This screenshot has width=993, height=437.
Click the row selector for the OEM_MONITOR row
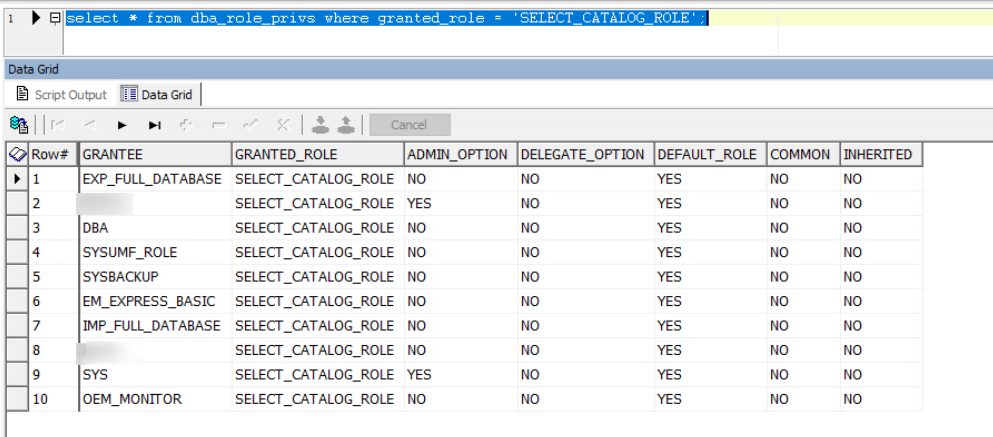(18, 399)
